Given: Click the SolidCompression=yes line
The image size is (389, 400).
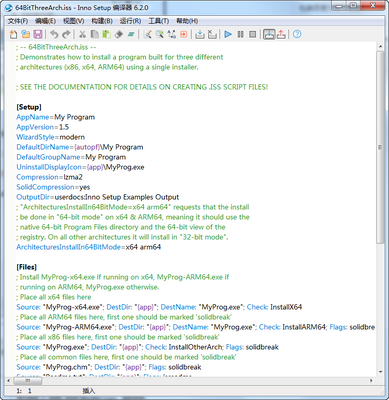Looking at the screenshot, I should tap(53, 187).
